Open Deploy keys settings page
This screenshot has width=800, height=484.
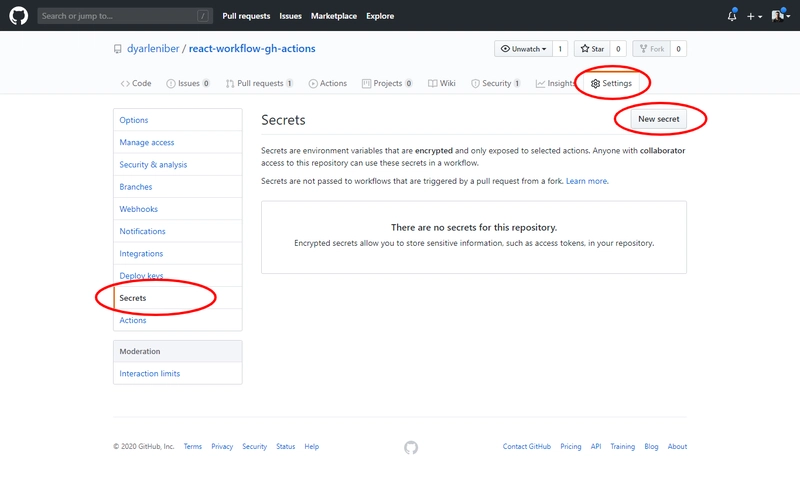(178, 275)
